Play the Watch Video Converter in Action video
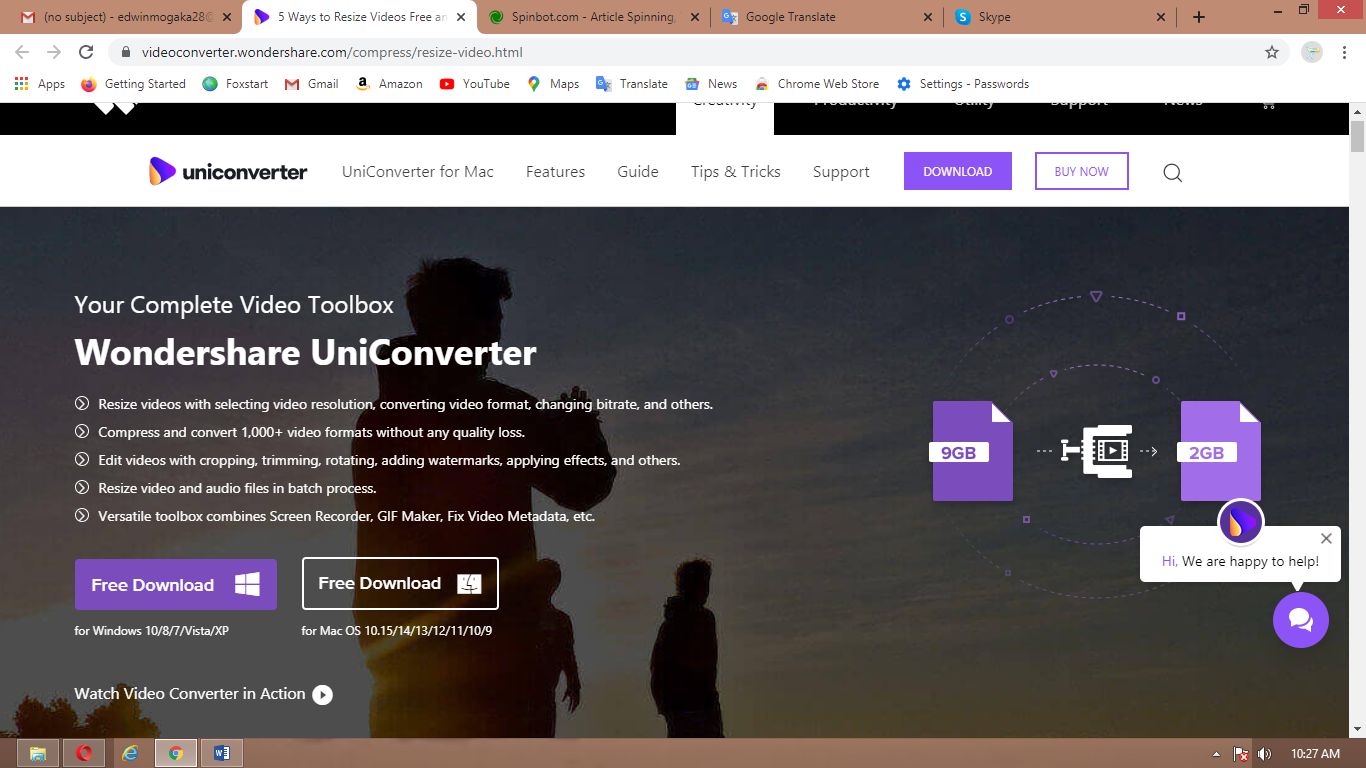 click(322, 694)
